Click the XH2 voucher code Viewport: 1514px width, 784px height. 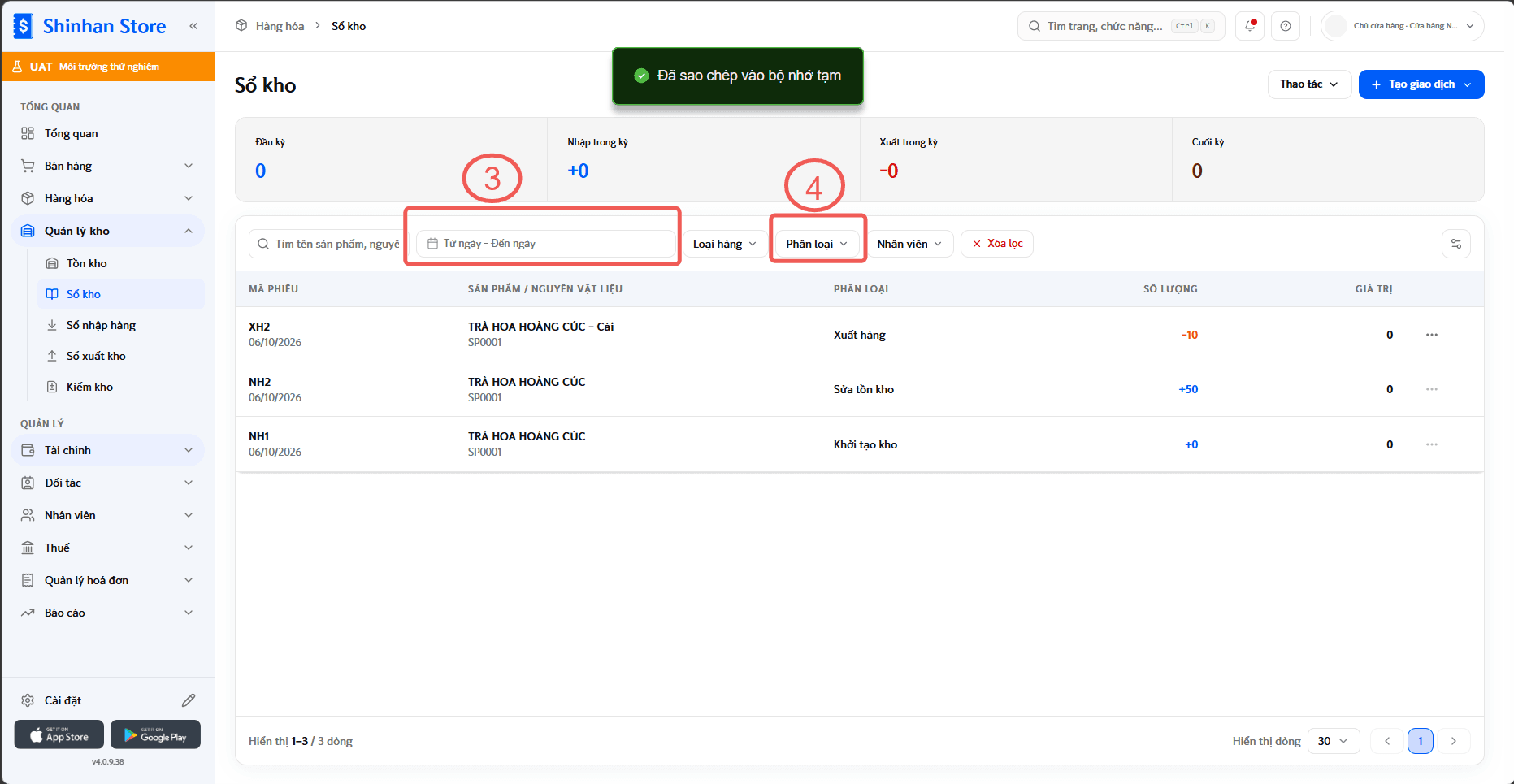point(259,327)
